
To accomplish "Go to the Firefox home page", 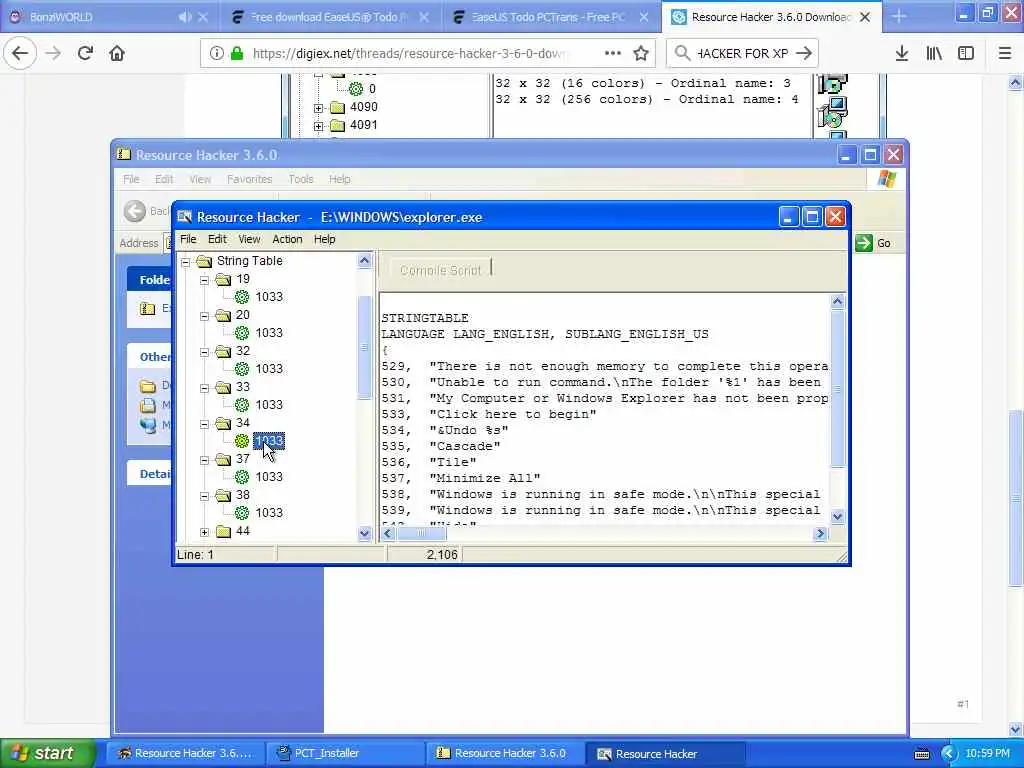I will coord(117,53).
